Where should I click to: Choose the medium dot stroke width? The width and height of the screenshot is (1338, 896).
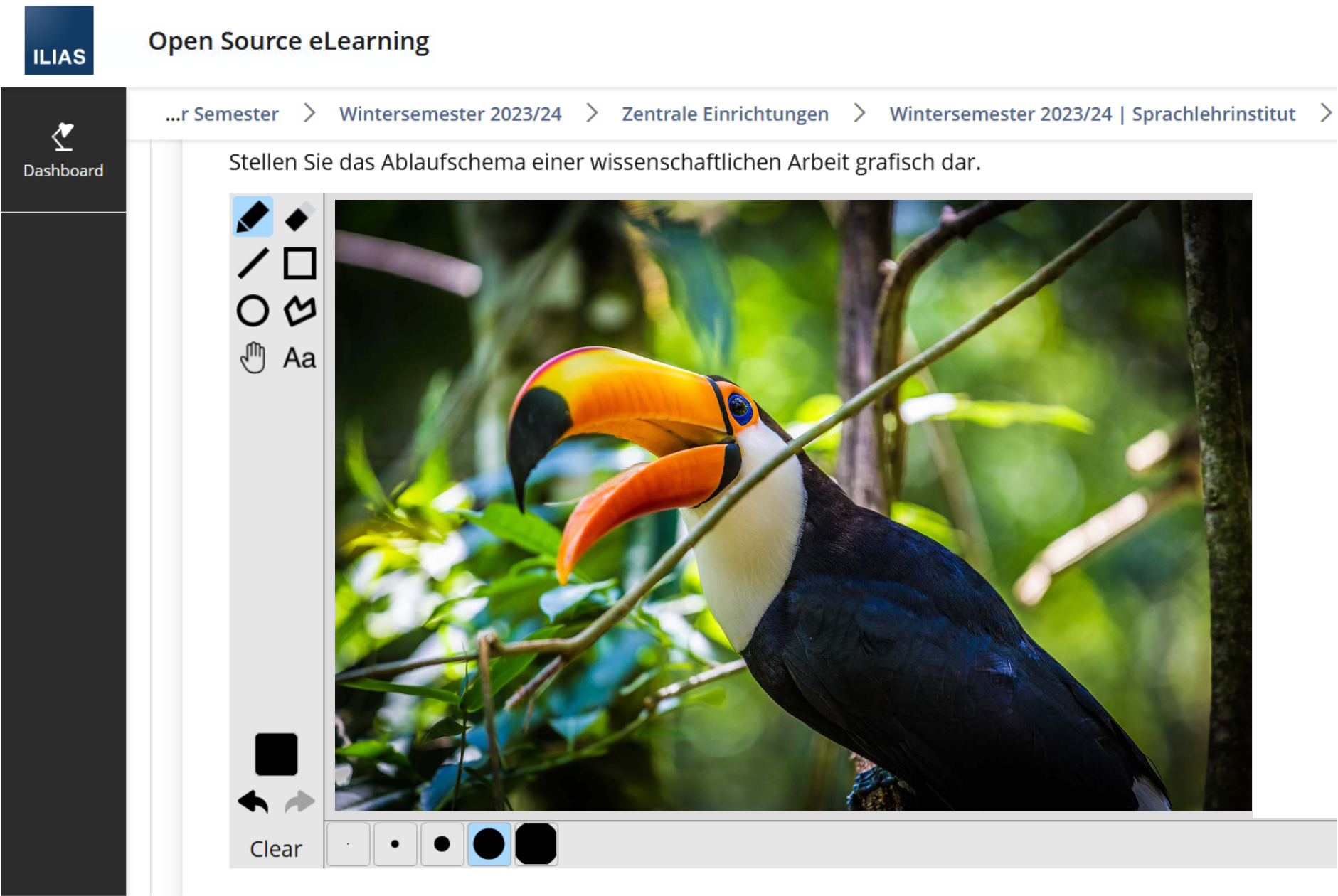tap(442, 844)
